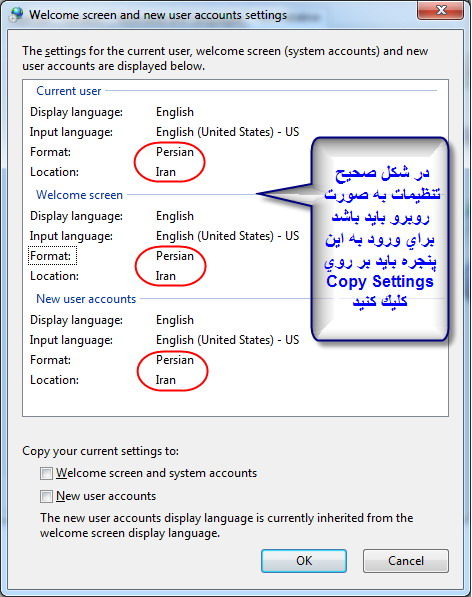Click the inherited display language note text
Screen dimensions: 472x597
[x=226, y=525]
